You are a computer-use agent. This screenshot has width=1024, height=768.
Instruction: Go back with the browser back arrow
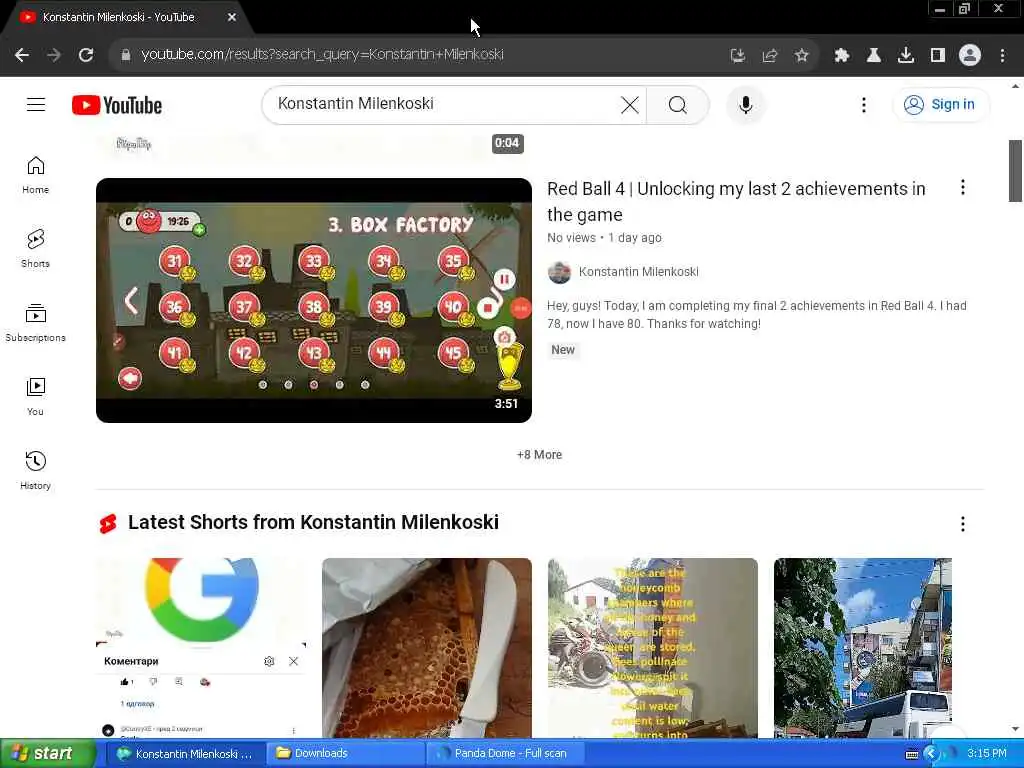(22, 55)
